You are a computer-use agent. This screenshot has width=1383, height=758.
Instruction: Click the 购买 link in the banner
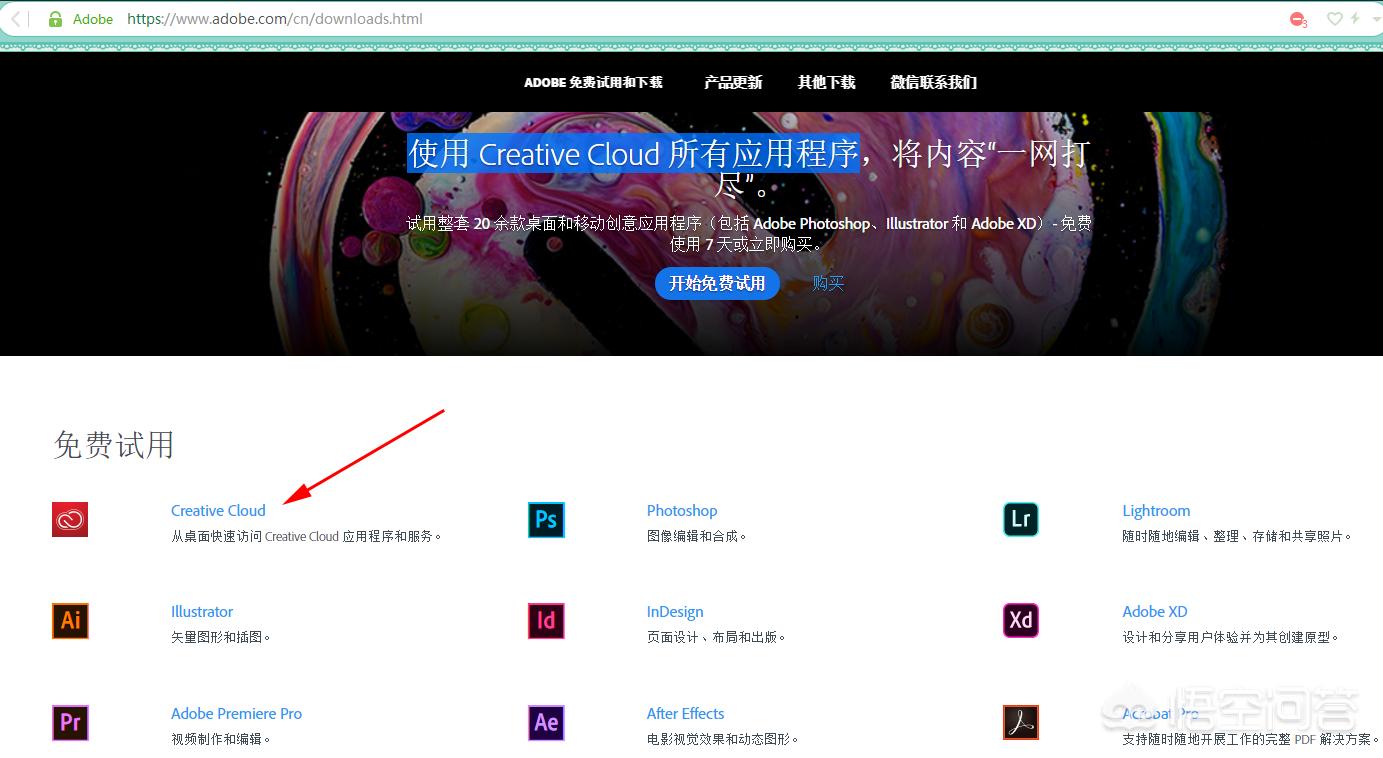[x=828, y=283]
